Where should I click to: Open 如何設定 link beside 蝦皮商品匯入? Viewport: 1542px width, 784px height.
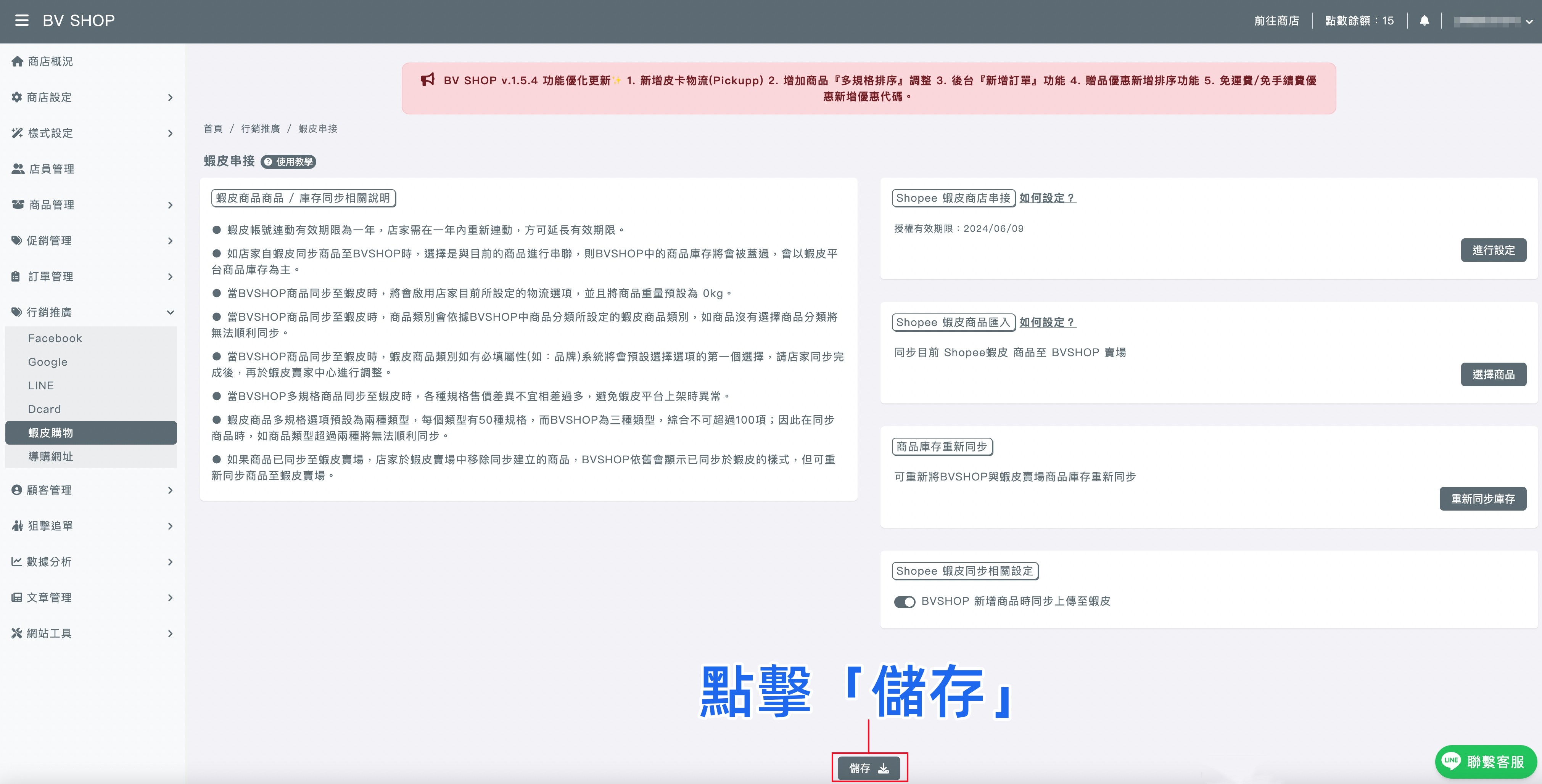coord(1048,323)
